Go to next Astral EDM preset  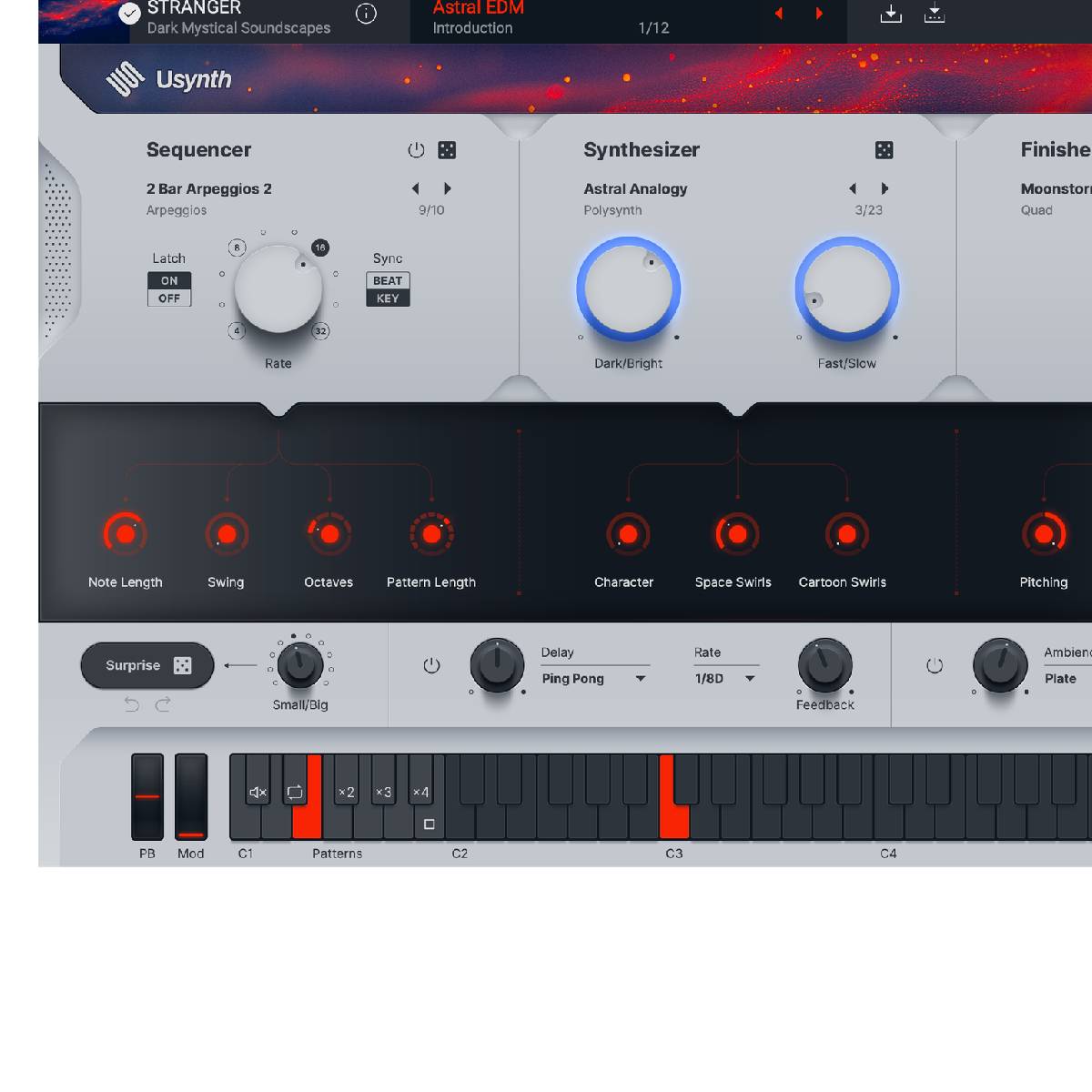tap(819, 14)
